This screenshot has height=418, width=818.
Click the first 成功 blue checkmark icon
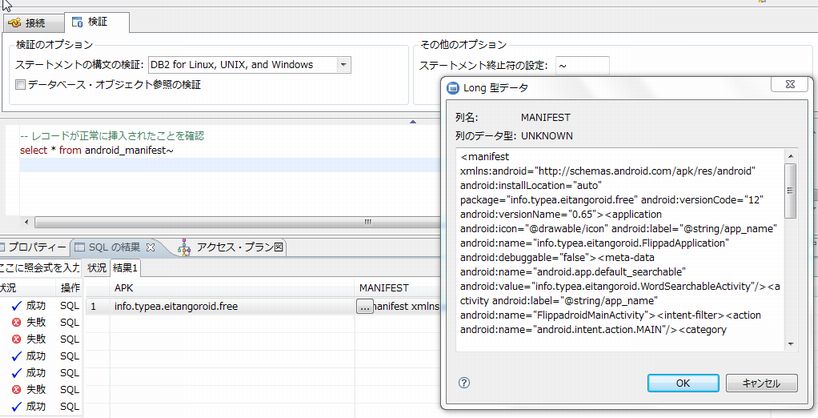(x=15, y=306)
